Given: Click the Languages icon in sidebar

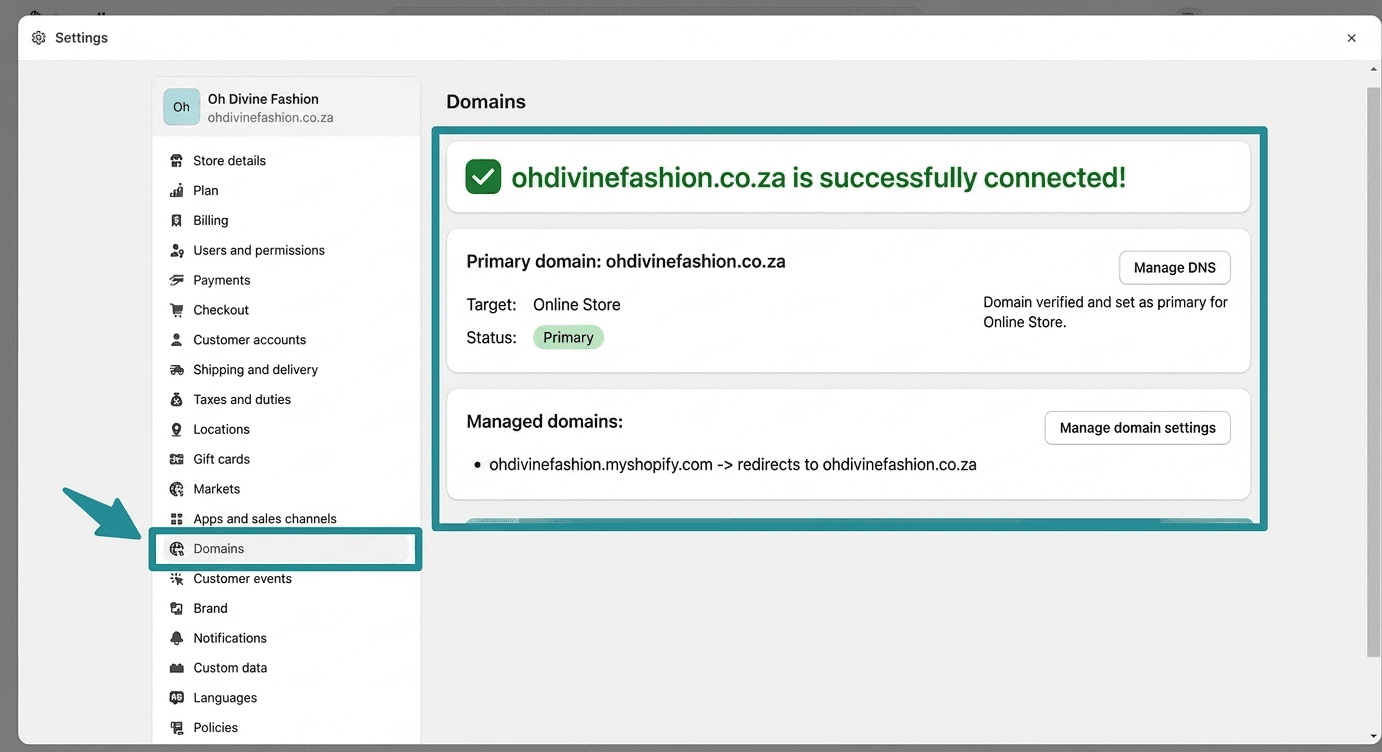Looking at the screenshot, I should point(177,698).
